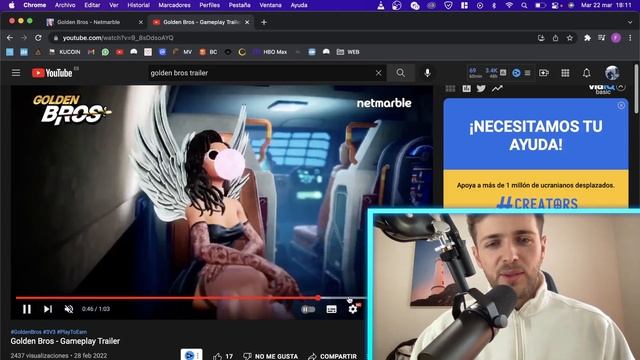The width and height of the screenshot is (640, 360).
Task: Open YouTube create video icon
Action: point(544,73)
